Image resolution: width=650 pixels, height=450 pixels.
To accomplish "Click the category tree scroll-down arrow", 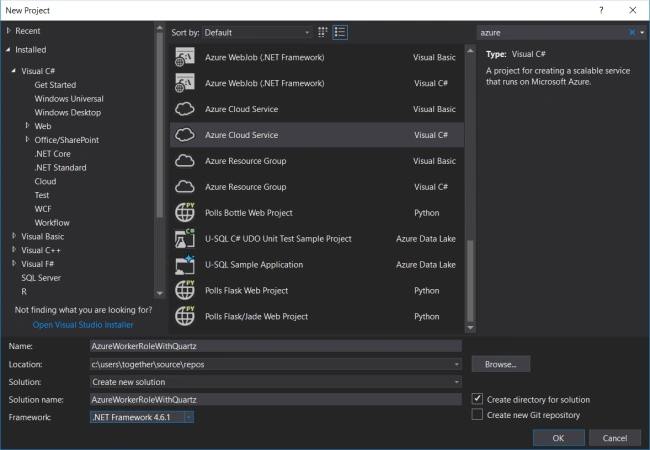I will pos(160,293).
